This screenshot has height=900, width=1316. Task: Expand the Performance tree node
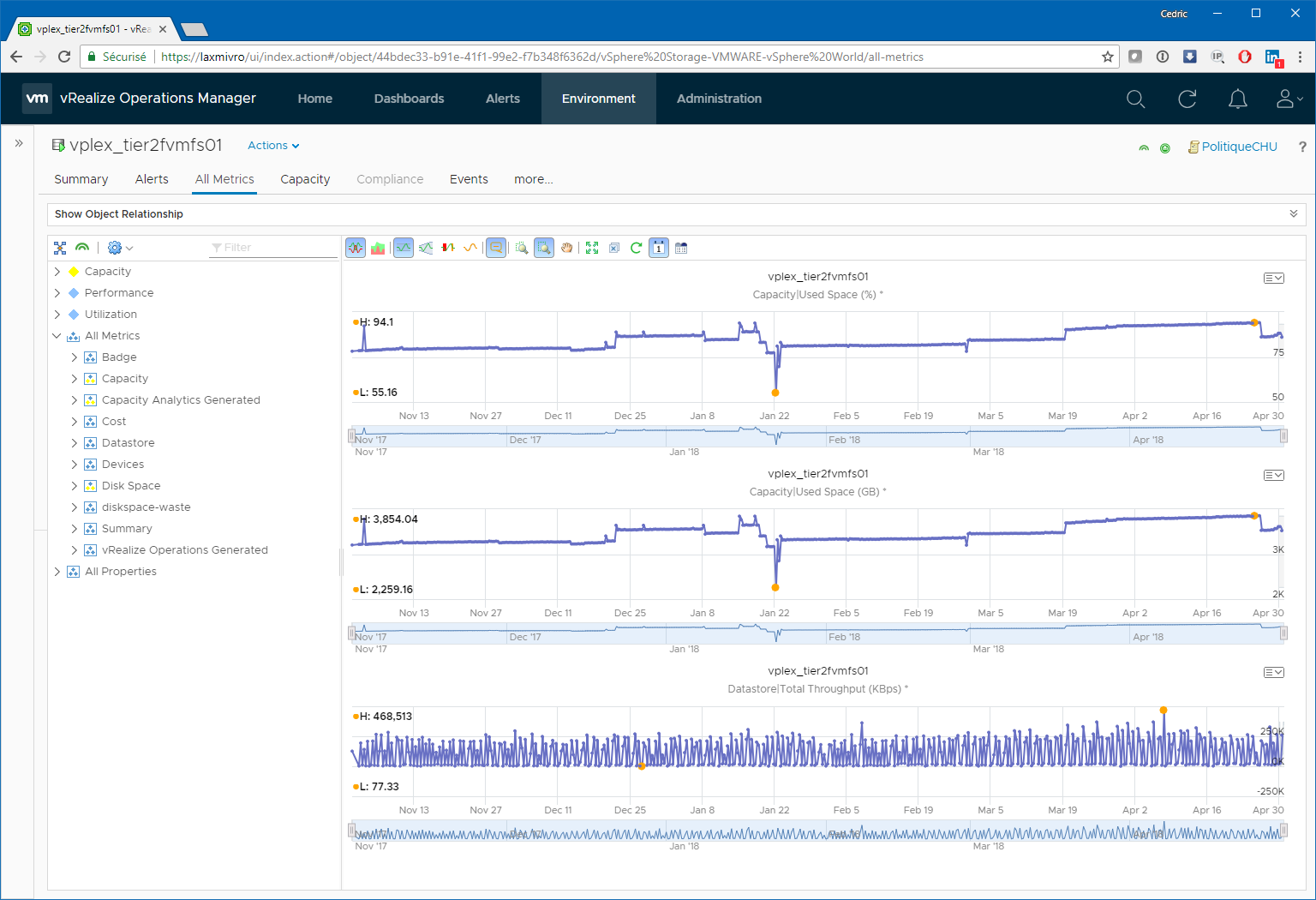click(x=57, y=293)
